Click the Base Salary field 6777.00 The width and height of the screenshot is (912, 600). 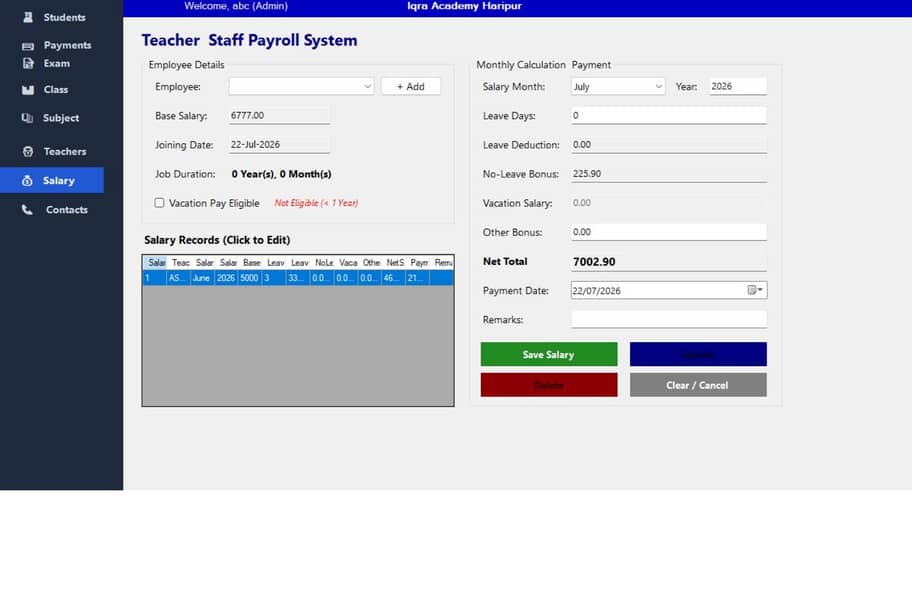tap(279, 115)
